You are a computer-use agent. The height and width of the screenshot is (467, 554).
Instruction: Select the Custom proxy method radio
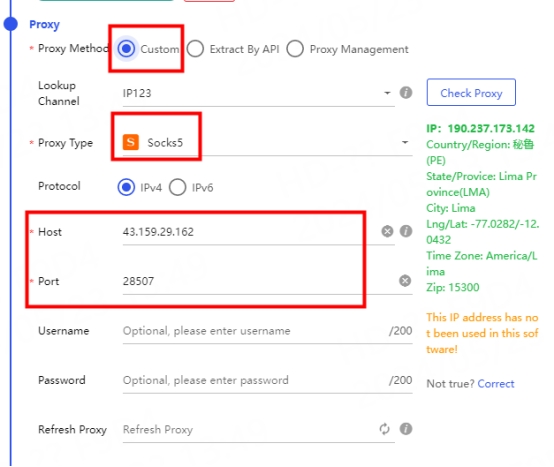(126, 48)
